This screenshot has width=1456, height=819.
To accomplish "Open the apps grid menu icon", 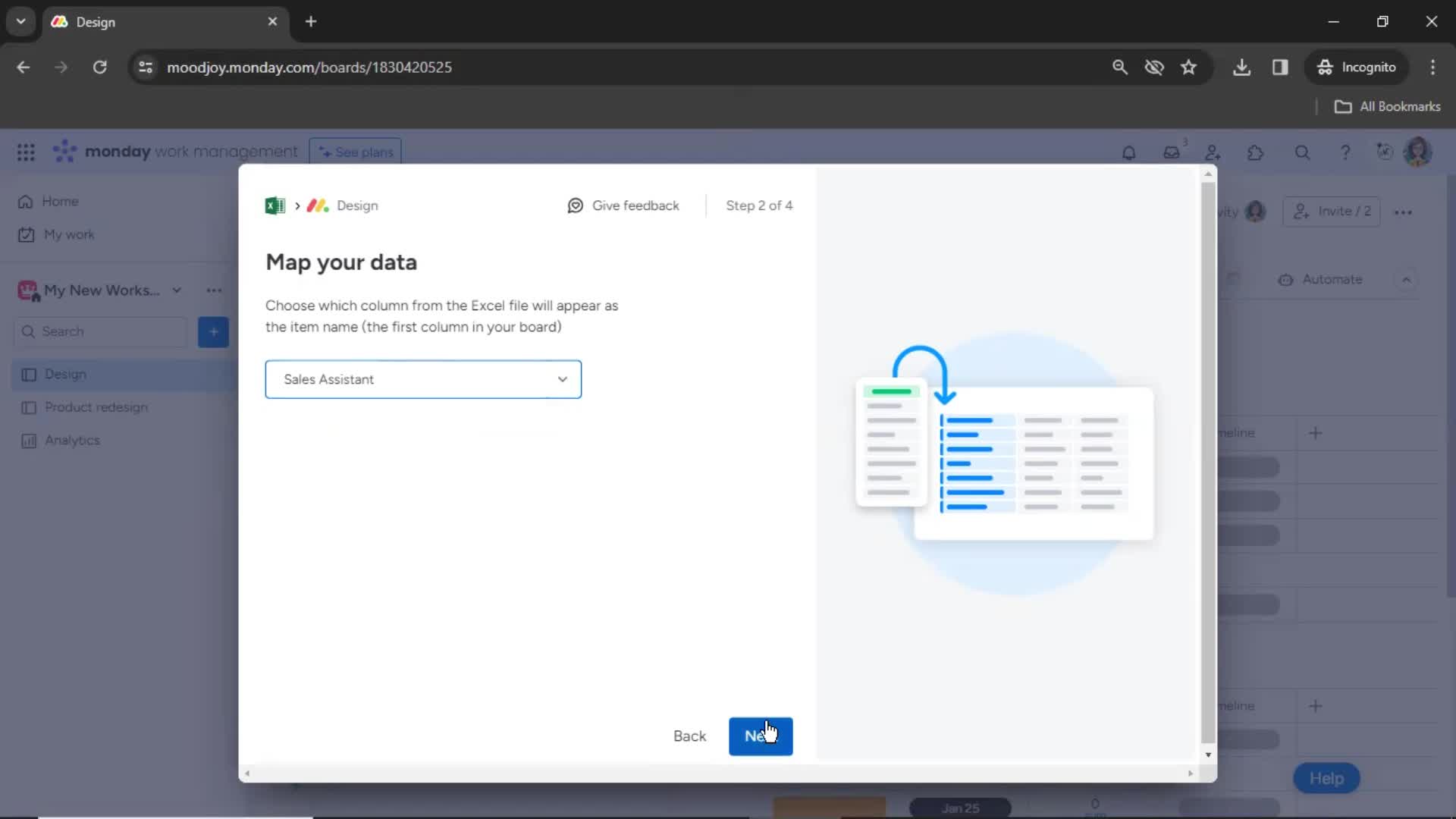I will (26, 152).
